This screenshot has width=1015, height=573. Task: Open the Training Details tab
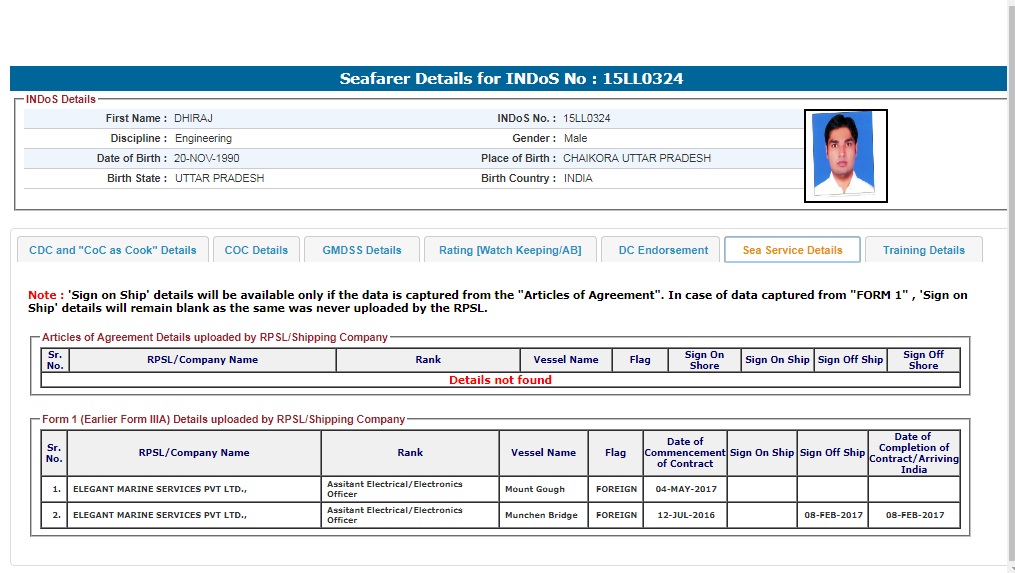point(923,250)
